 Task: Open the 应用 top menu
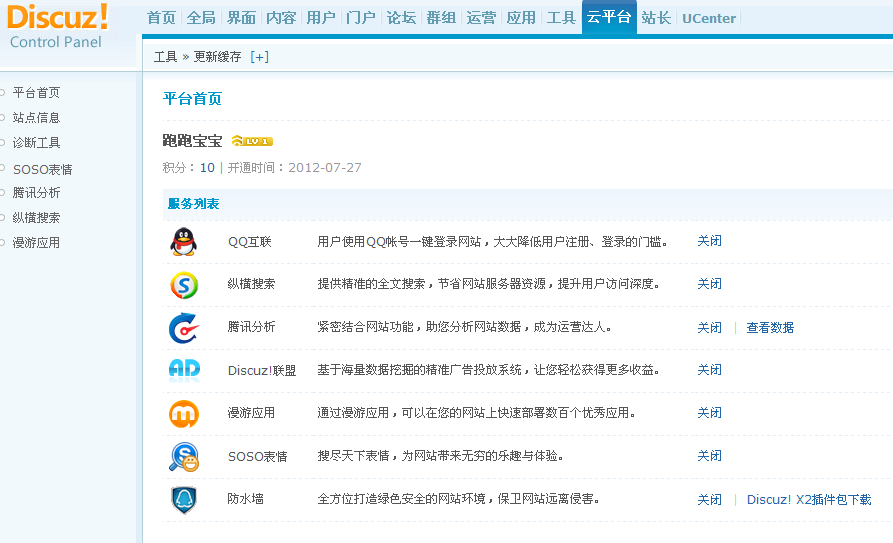(521, 18)
